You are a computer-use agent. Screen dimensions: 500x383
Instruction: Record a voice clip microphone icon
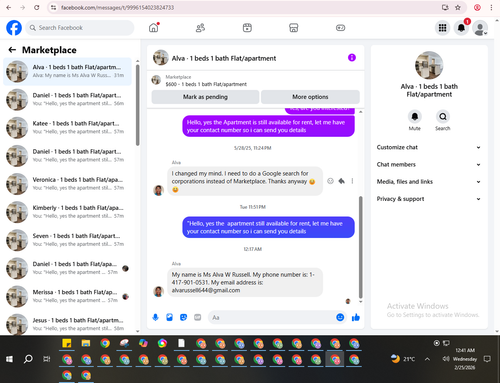point(155,317)
